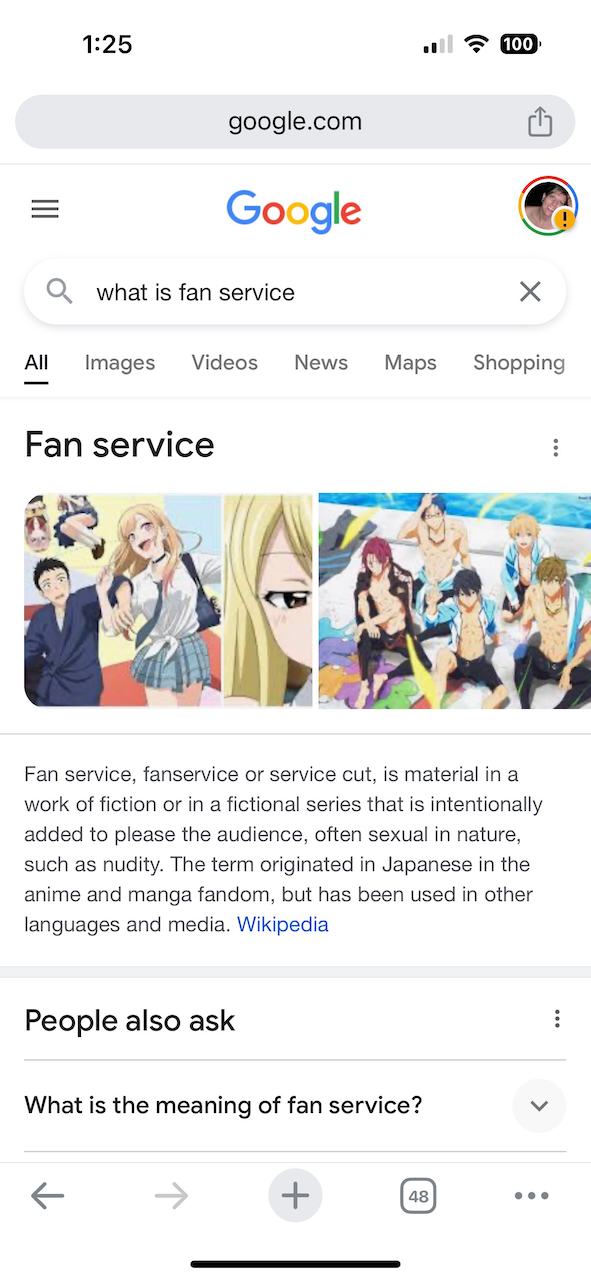Expand "What is the meaning of fan service?"
The image size is (591, 1280).
295,1105
